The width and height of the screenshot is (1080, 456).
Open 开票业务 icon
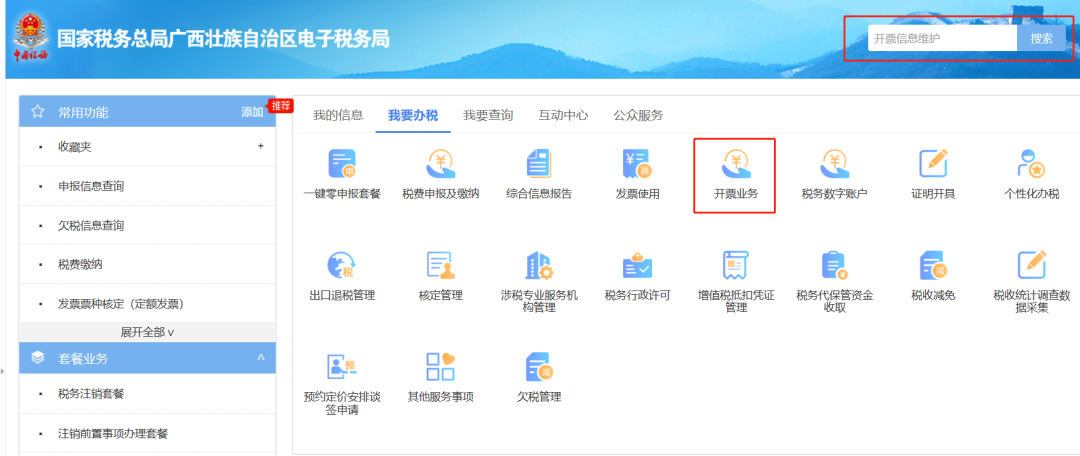coord(736,164)
